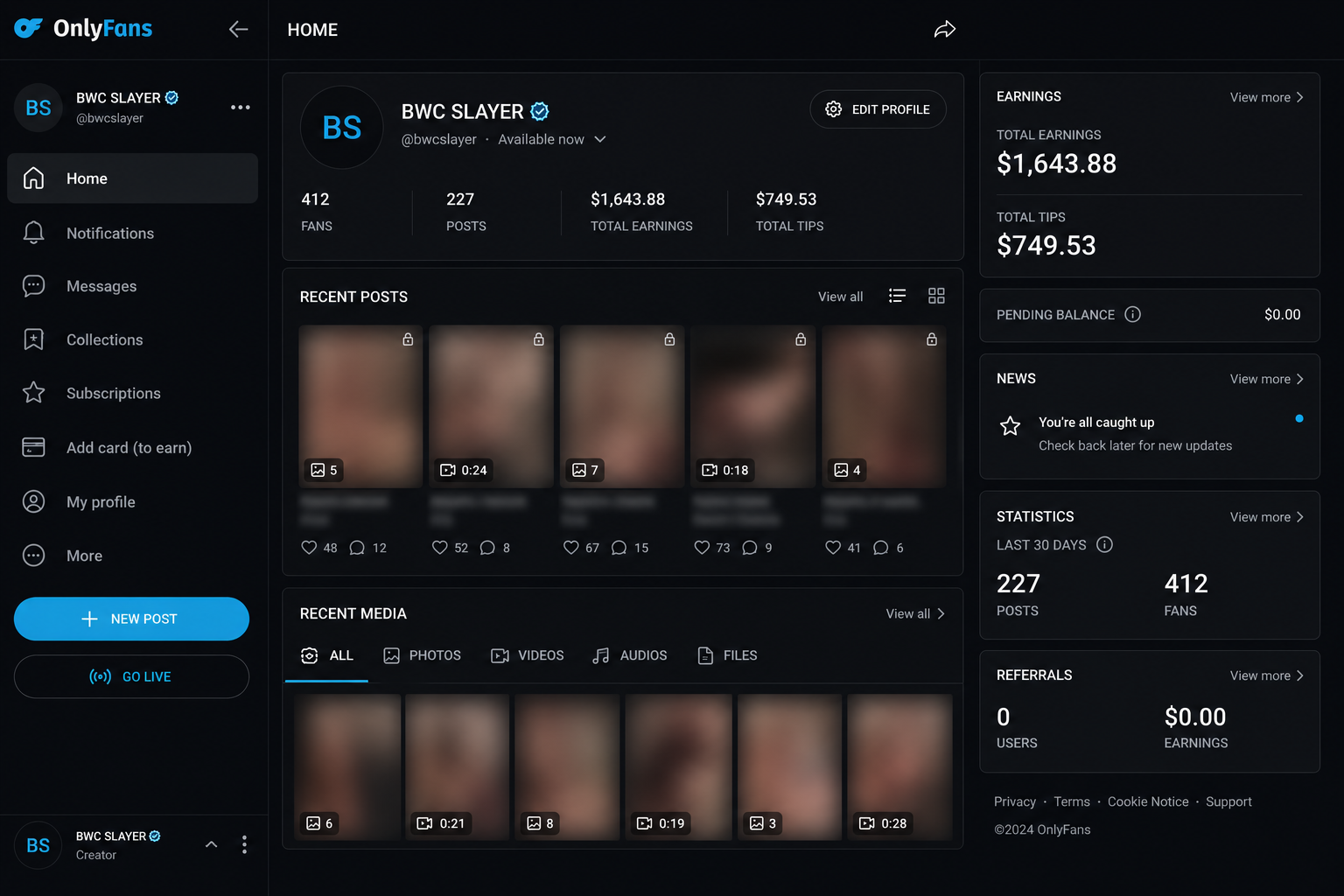Click the $749.53 TOTAL TIPS profile stat
1344x896 pixels.
(x=789, y=212)
